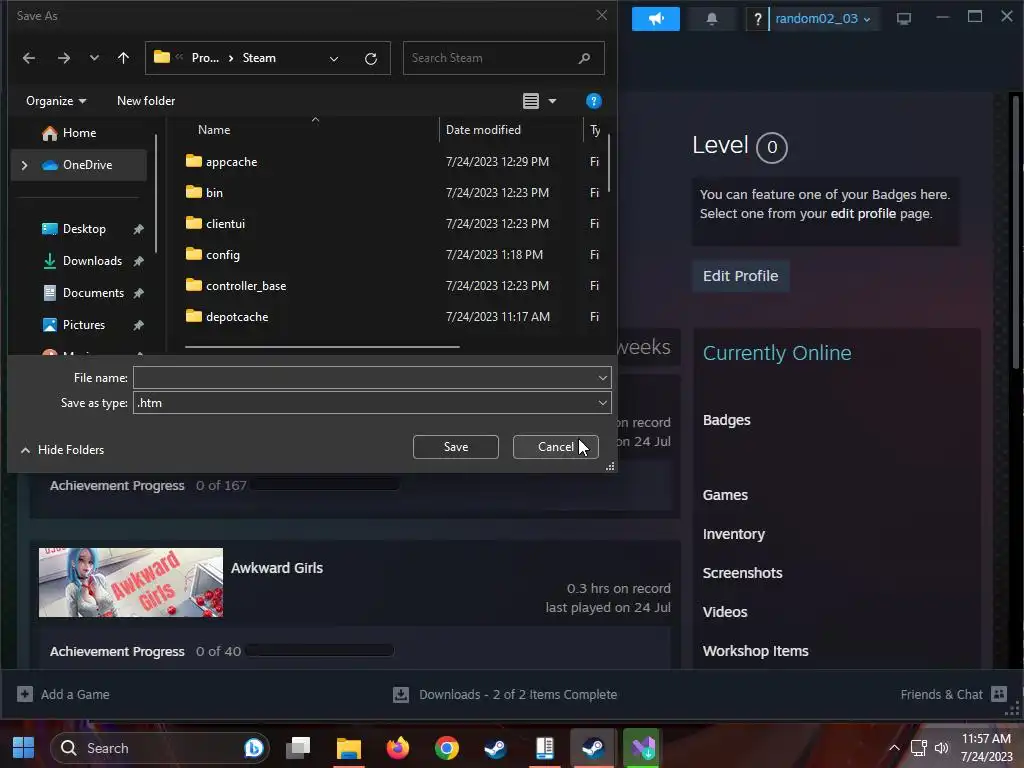Open Downloads quick access folder
Image resolution: width=1024 pixels, height=768 pixels.
(92, 261)
